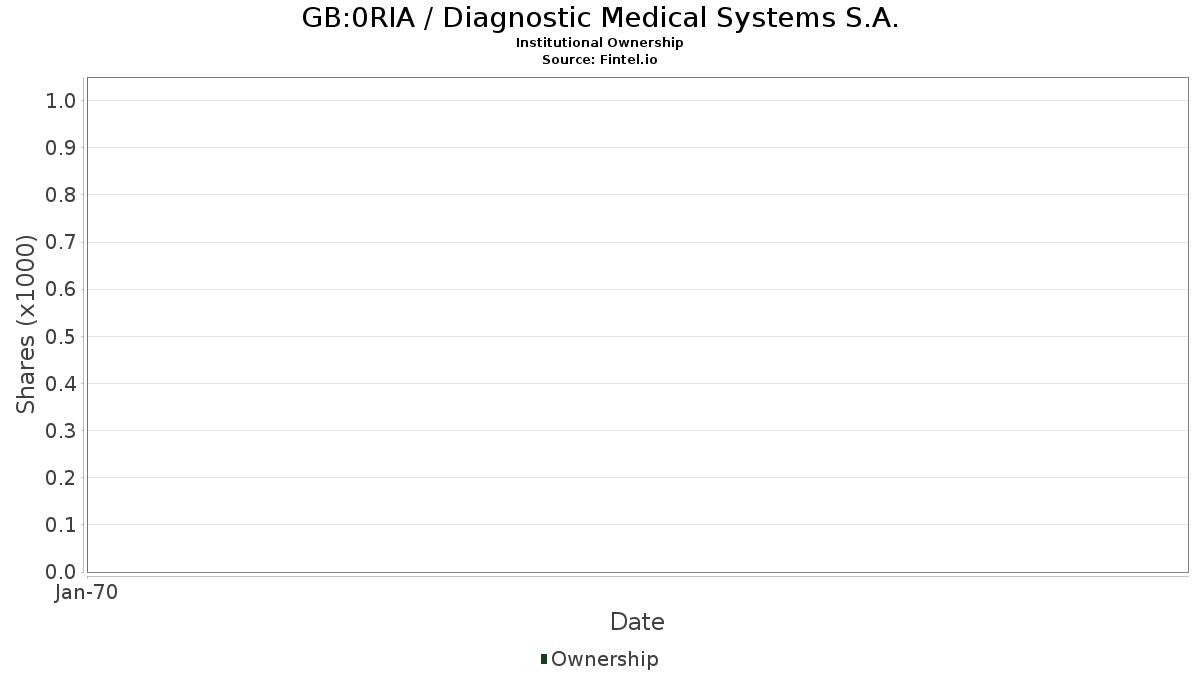The height and width of the screenshot is (675, 1200).
Task: Select the 0.9 y-axis tick label
Action: click(x=61, y=148)
